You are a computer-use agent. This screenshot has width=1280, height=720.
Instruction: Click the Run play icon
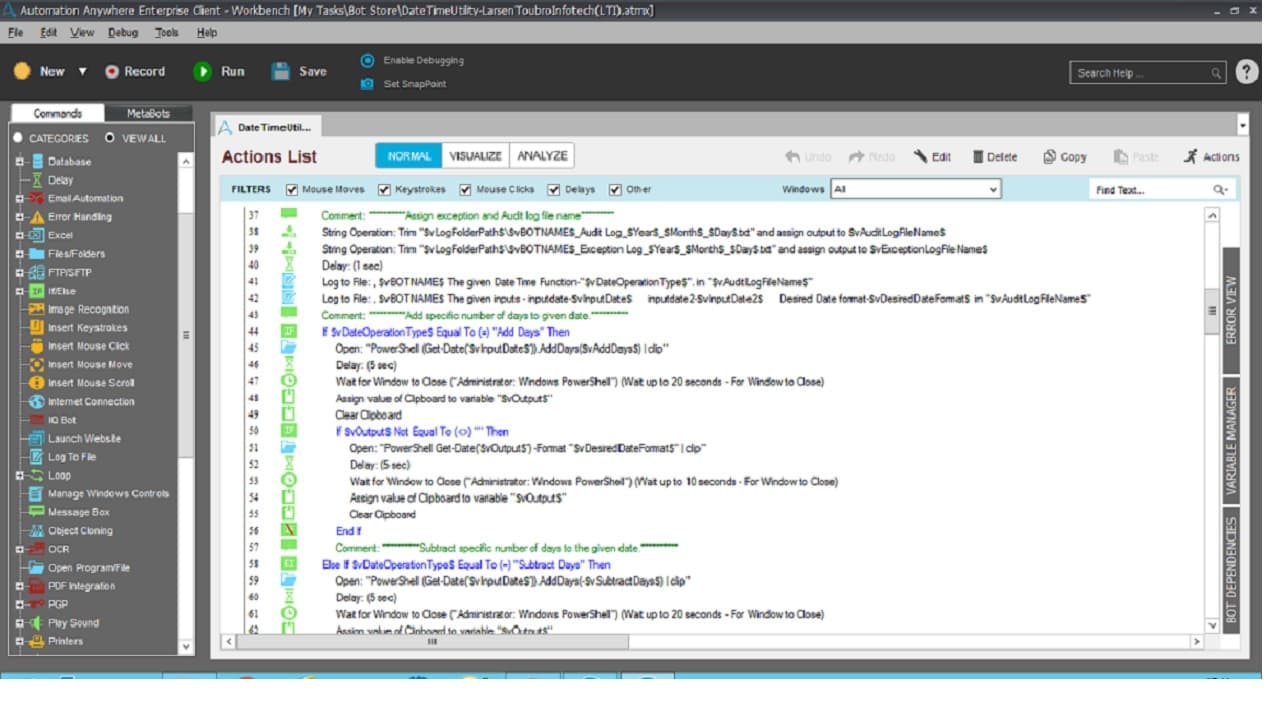pos(203,71)
